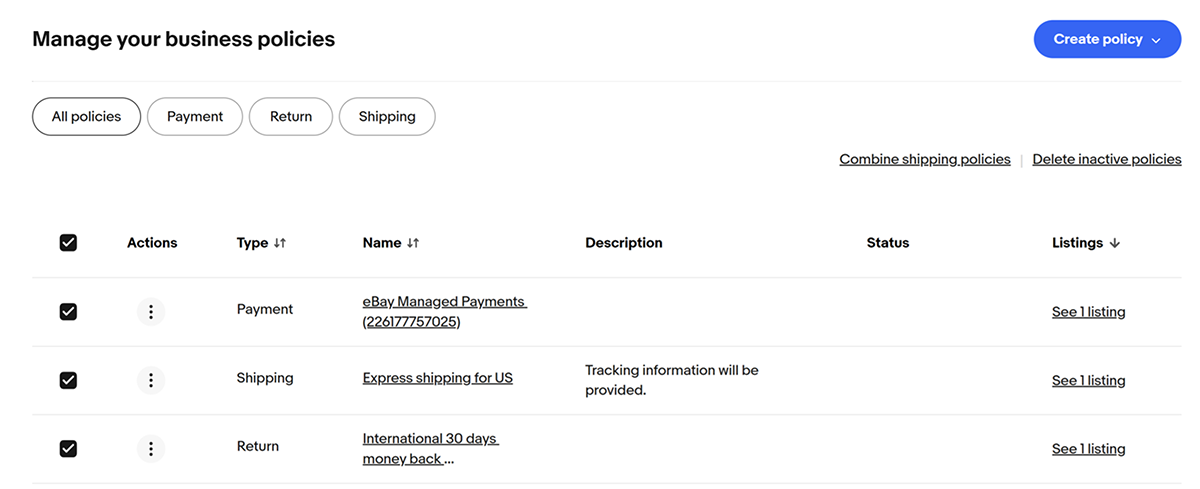Uncheck the Payment policy row checkbox
The width and height of the screenshot is (1200, 489).
coord(68,312)
